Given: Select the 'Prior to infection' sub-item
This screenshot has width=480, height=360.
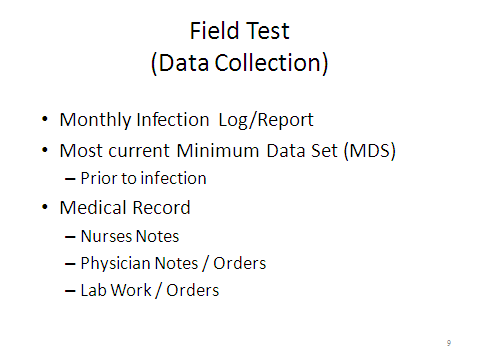Looking at the screenshot, I should (x=143, y=178).
